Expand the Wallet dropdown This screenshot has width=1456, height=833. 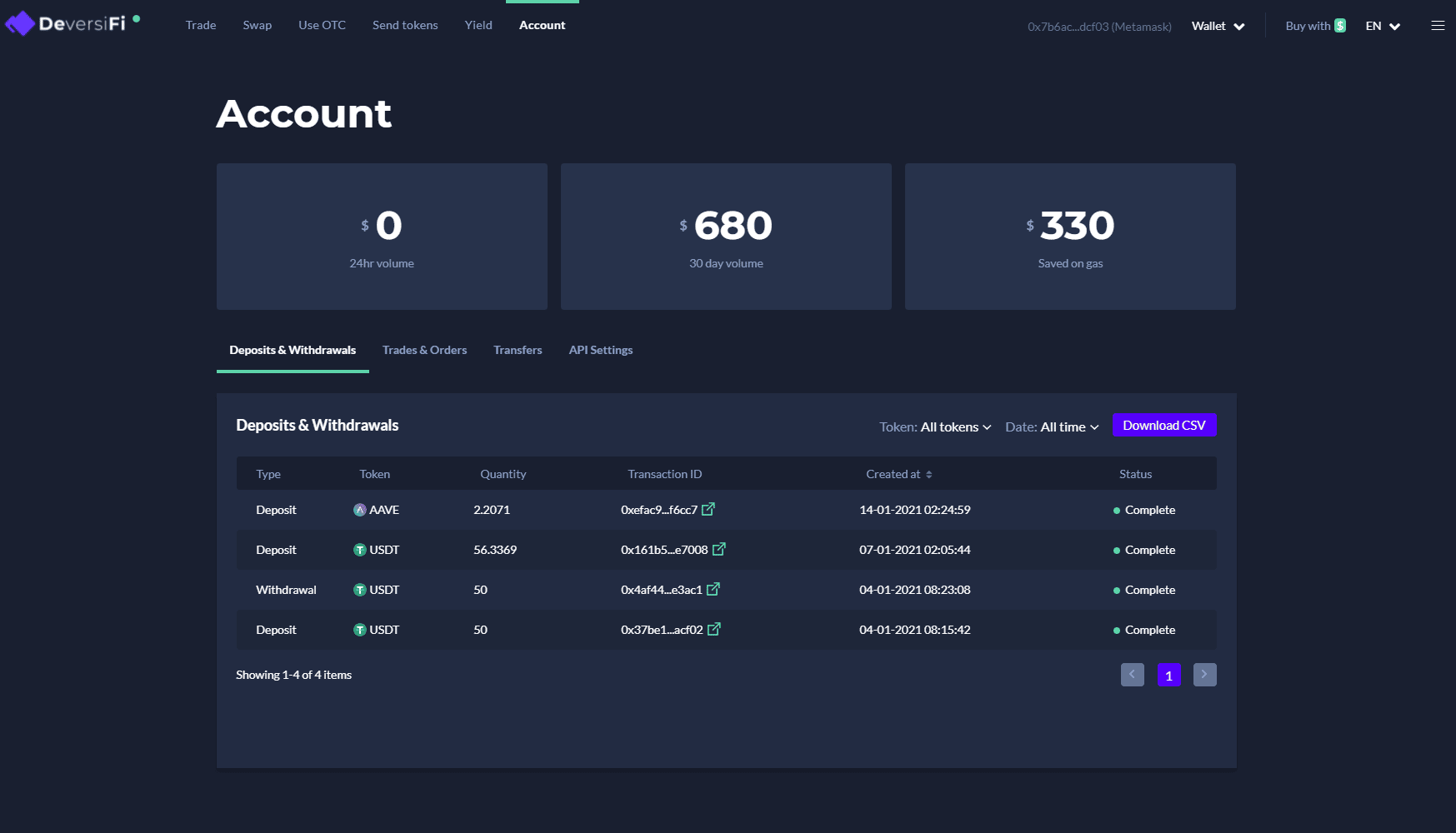[x=1218, y=26]
